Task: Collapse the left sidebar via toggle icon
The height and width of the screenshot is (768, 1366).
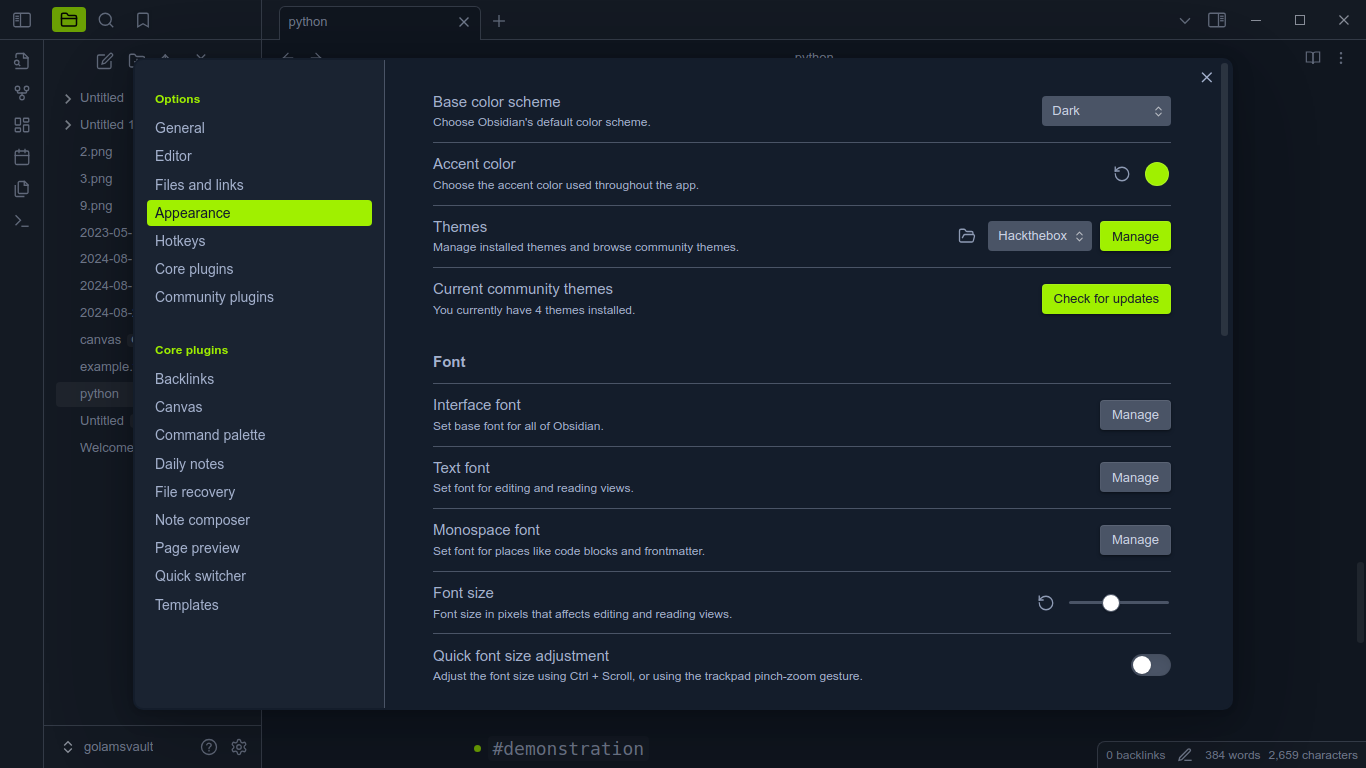Action: (22, 20)
